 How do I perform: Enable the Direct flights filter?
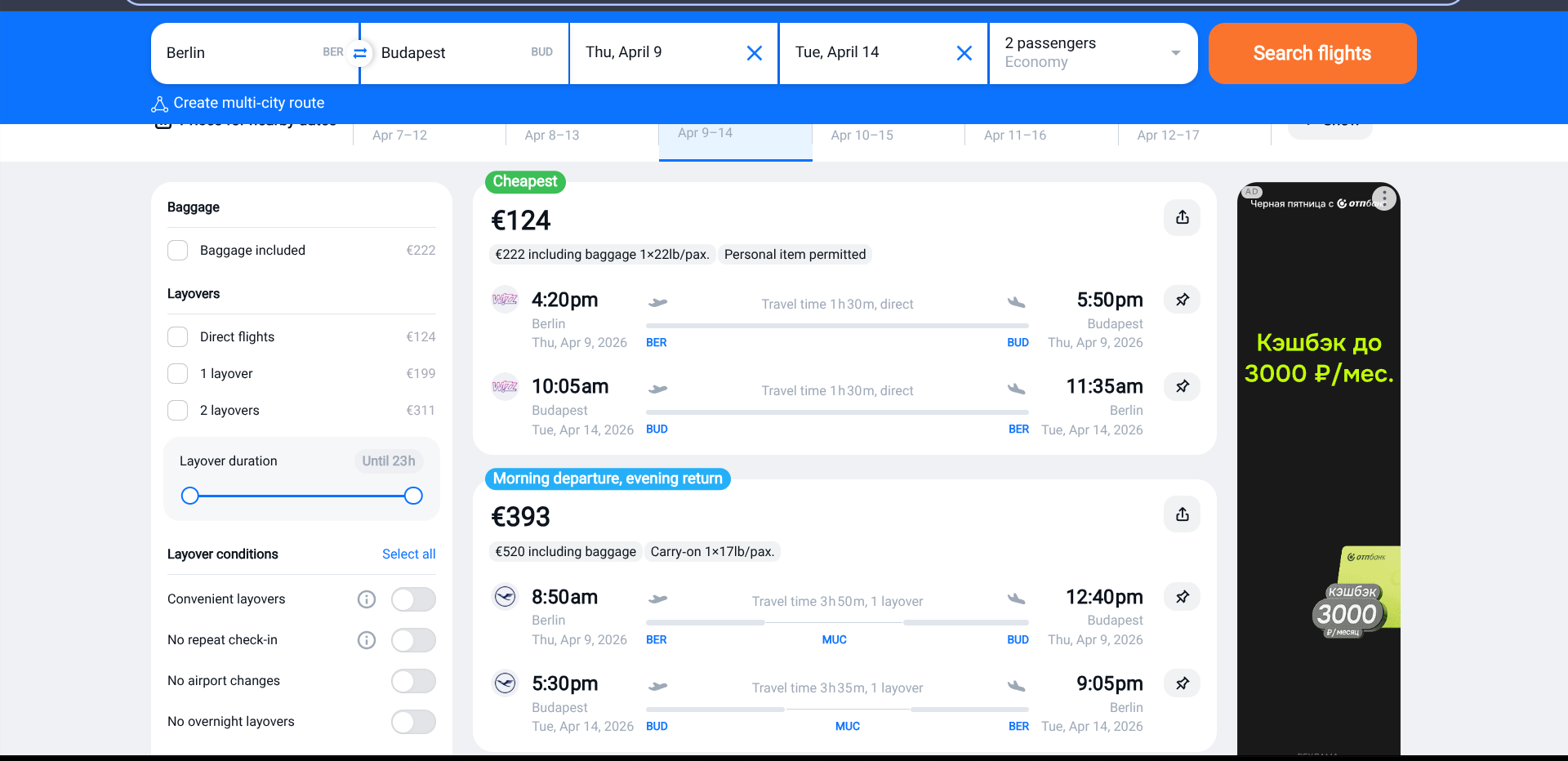pyautogui.click(x=178, y=337)
